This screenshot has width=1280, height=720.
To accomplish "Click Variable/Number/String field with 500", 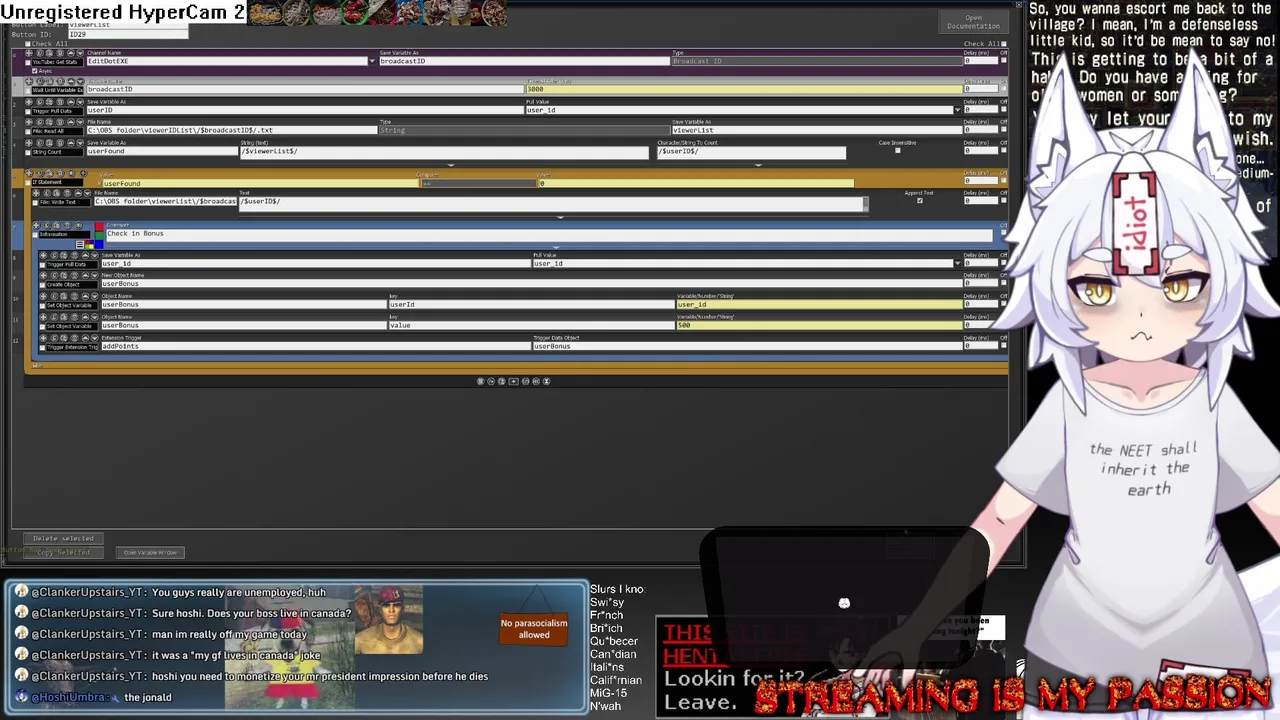I will click(818, 325).
